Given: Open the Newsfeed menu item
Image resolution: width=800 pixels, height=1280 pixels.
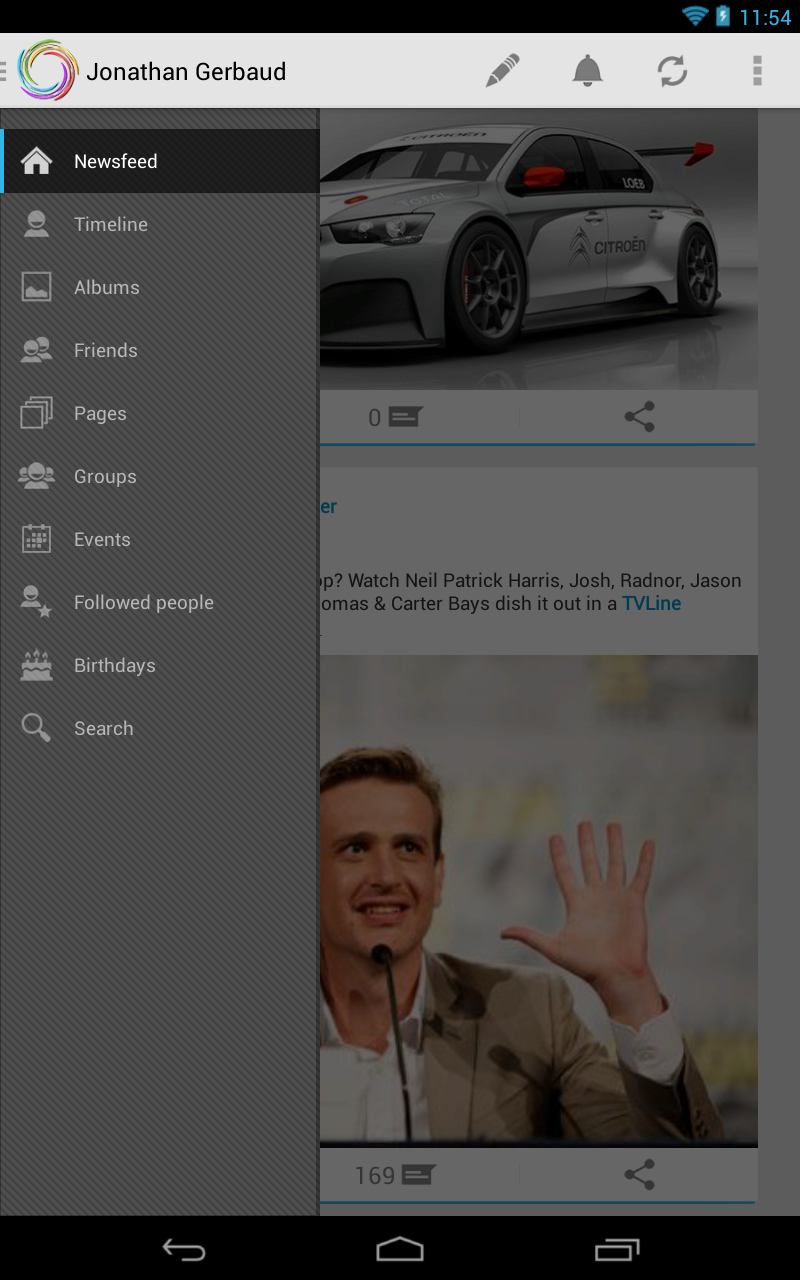Looking at the screenshot, I should click(160, 161).
